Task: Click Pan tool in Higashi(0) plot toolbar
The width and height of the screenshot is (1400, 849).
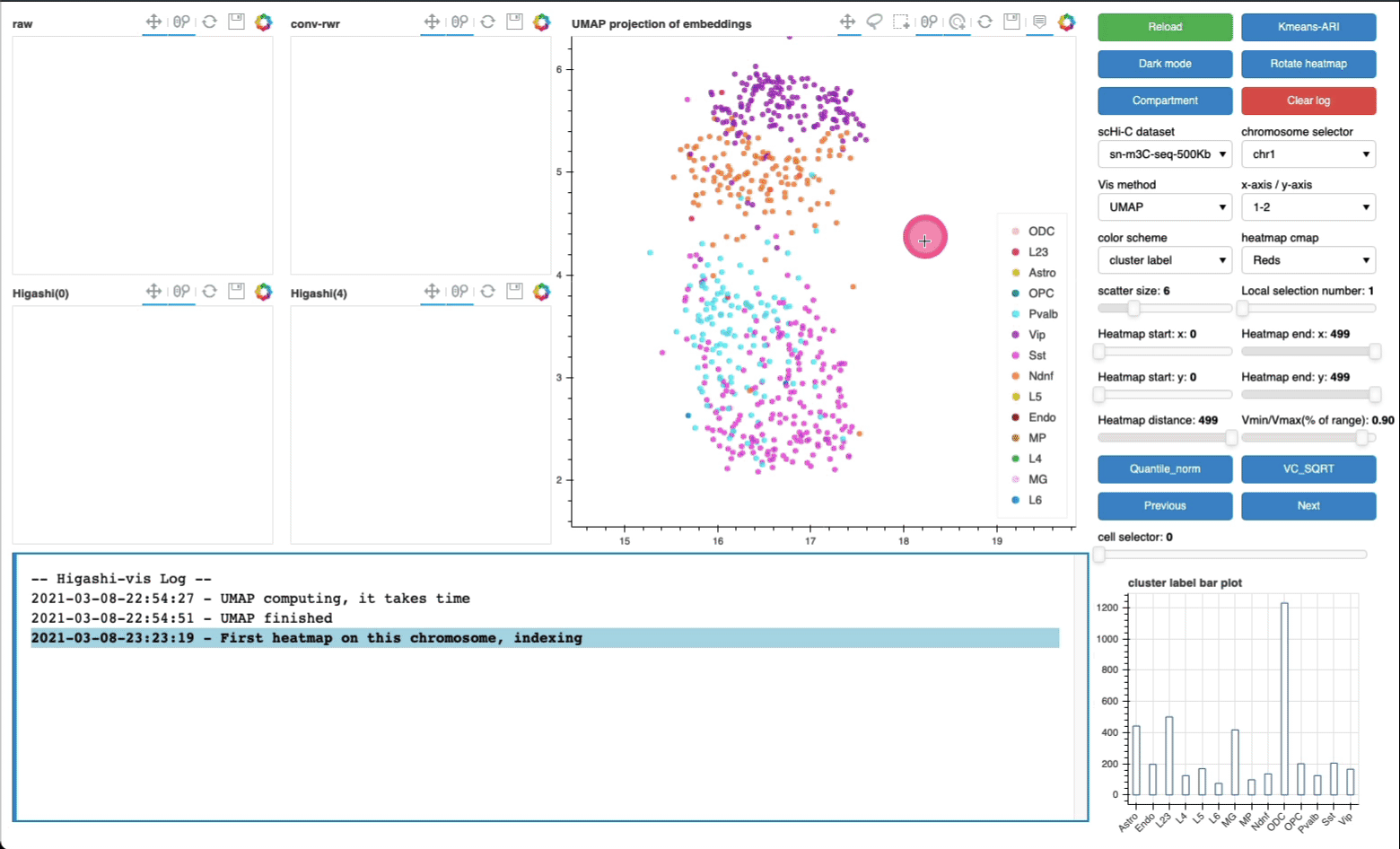Action: coord(154,291)
